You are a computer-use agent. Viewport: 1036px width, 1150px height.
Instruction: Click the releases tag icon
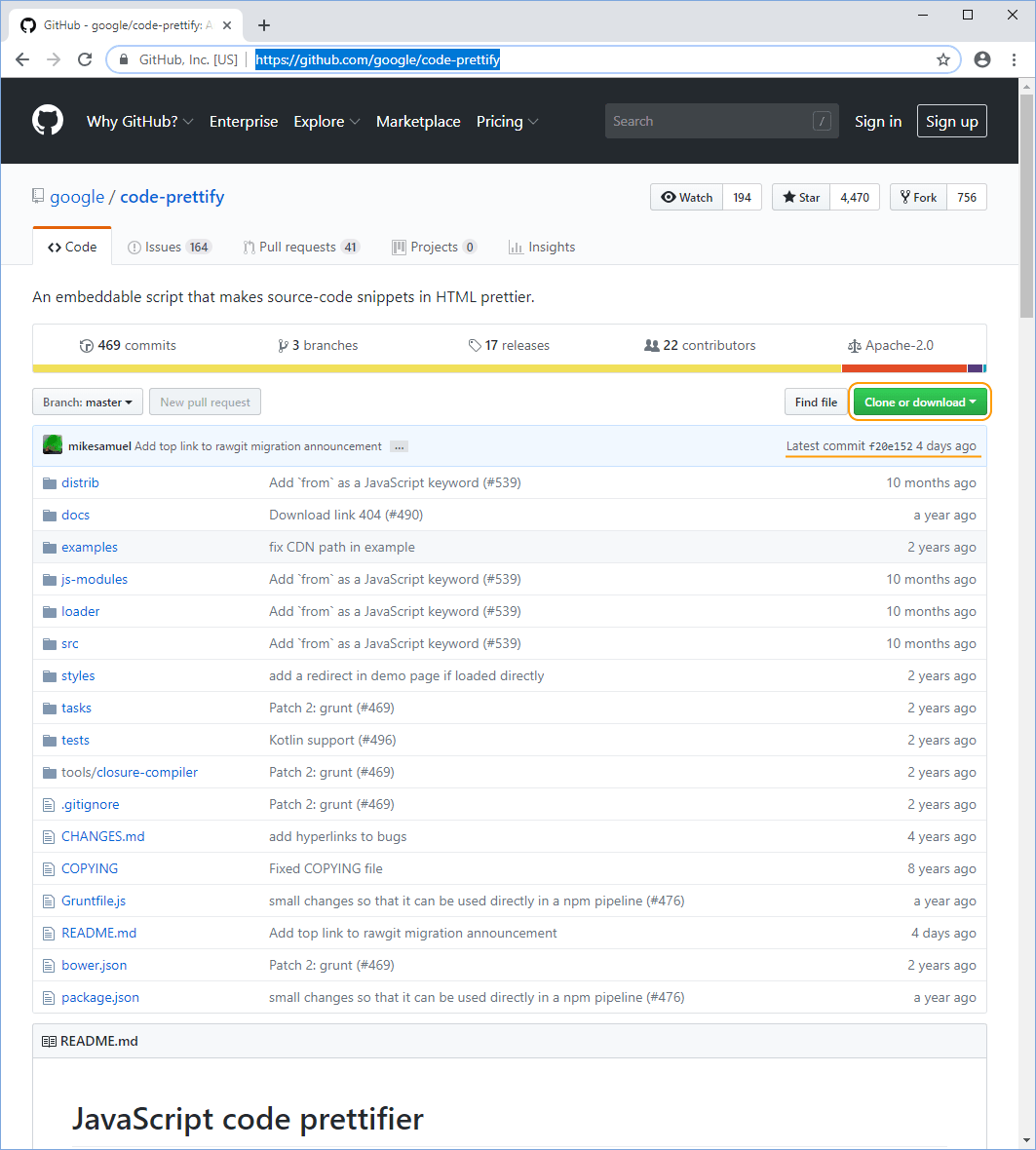pos(475,345)
